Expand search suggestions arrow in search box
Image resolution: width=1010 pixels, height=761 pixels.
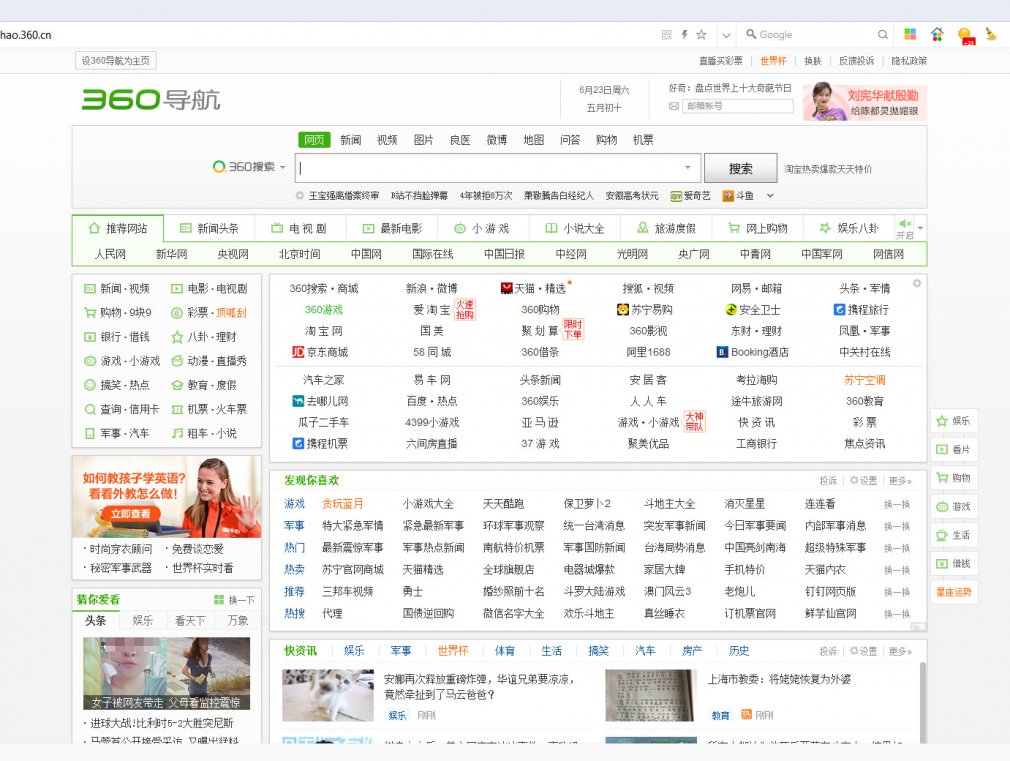687,168
